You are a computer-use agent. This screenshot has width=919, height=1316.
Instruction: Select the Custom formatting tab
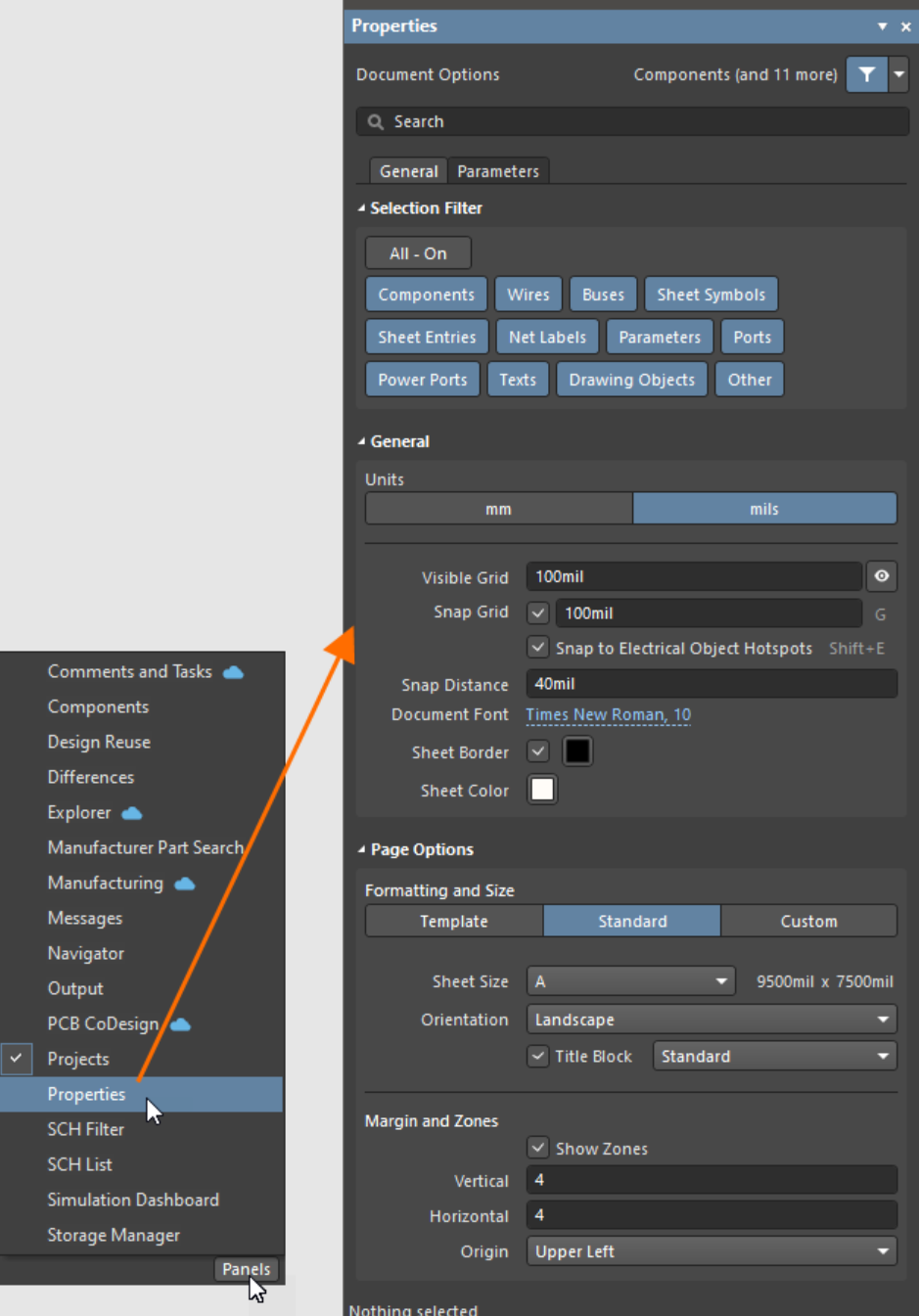coord(808,921)
